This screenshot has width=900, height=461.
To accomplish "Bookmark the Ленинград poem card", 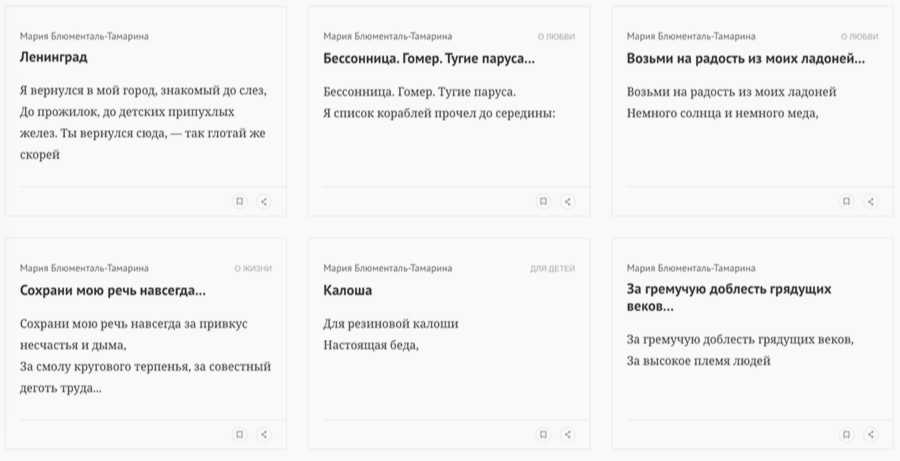I will click(x=239, y=202).
